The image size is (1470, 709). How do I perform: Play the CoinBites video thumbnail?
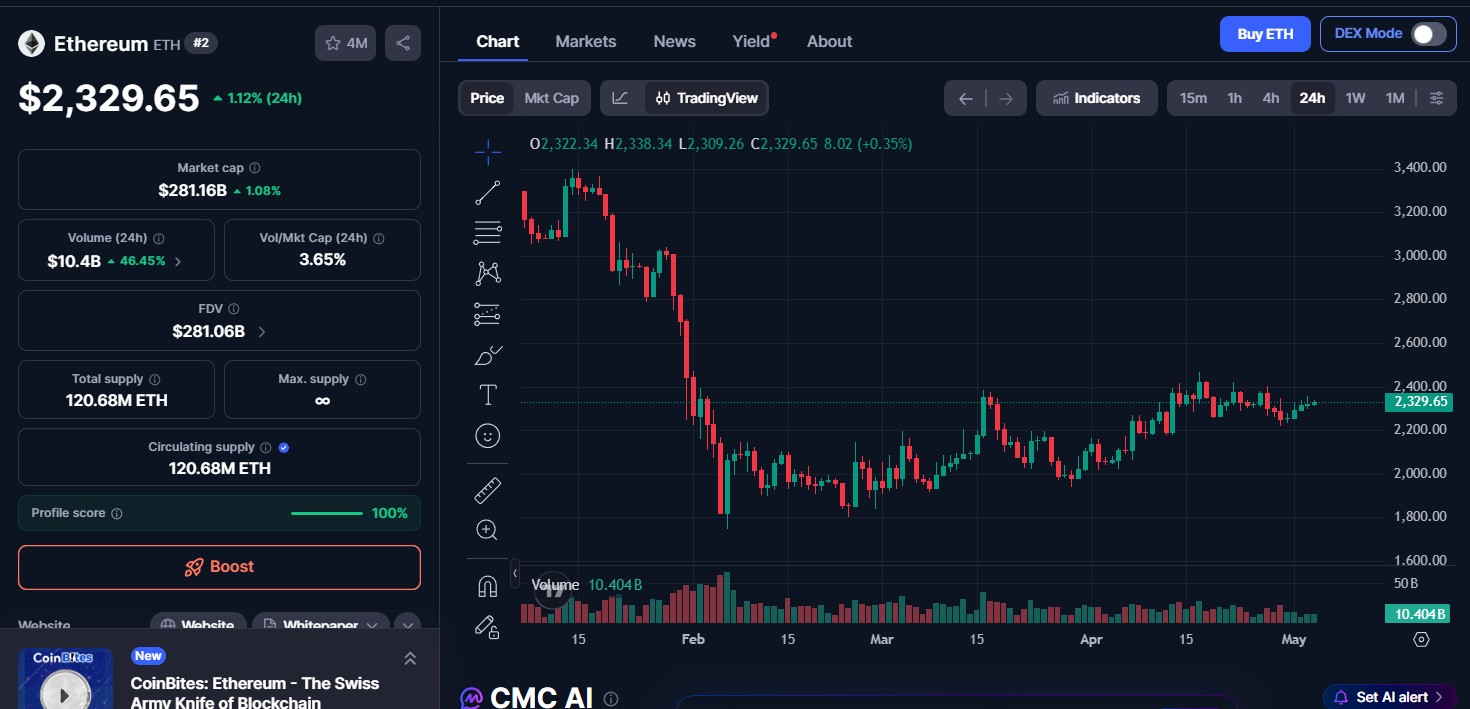[64, 693]
